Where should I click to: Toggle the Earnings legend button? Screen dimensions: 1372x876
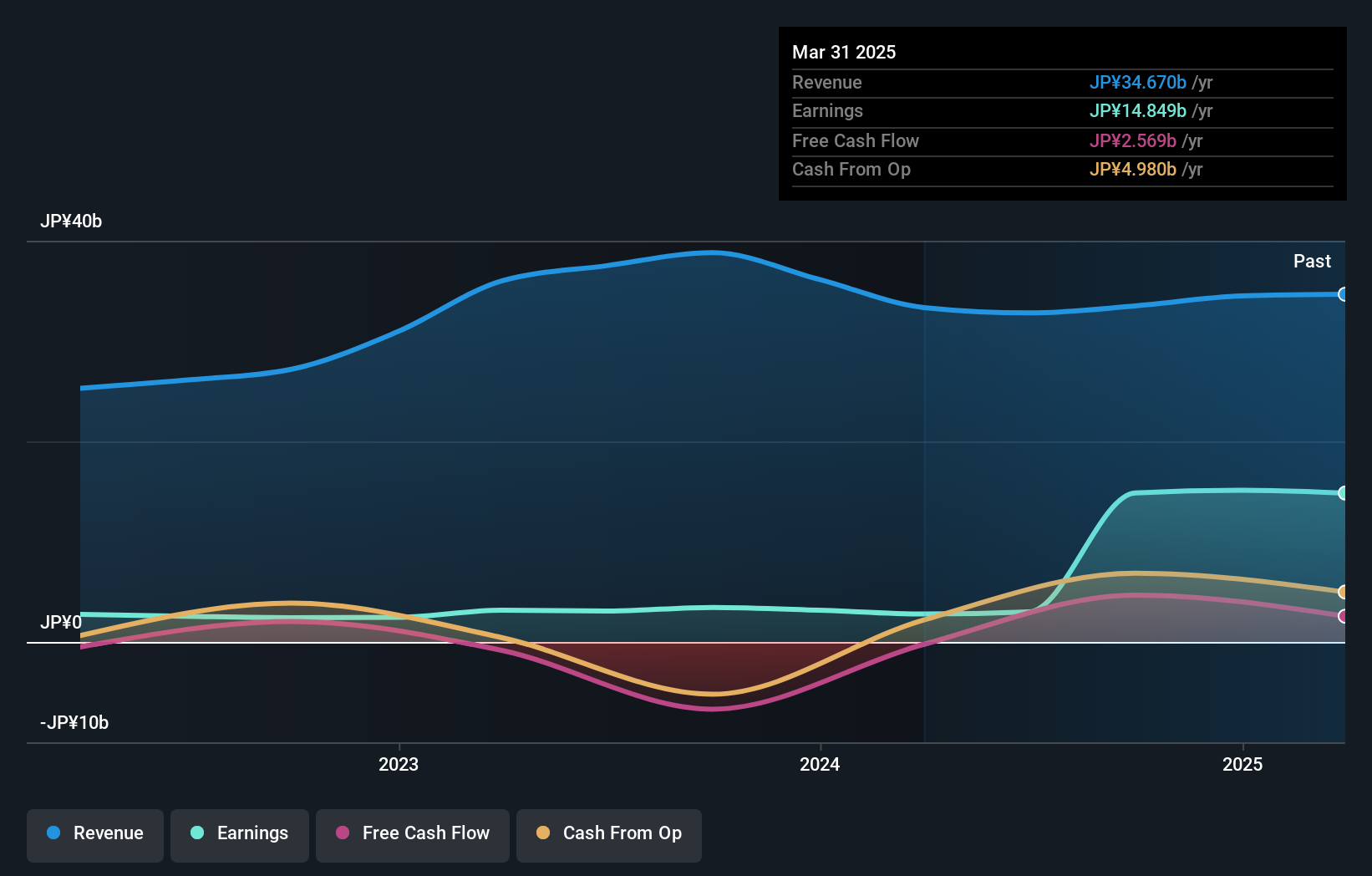[x=240, y=835]
